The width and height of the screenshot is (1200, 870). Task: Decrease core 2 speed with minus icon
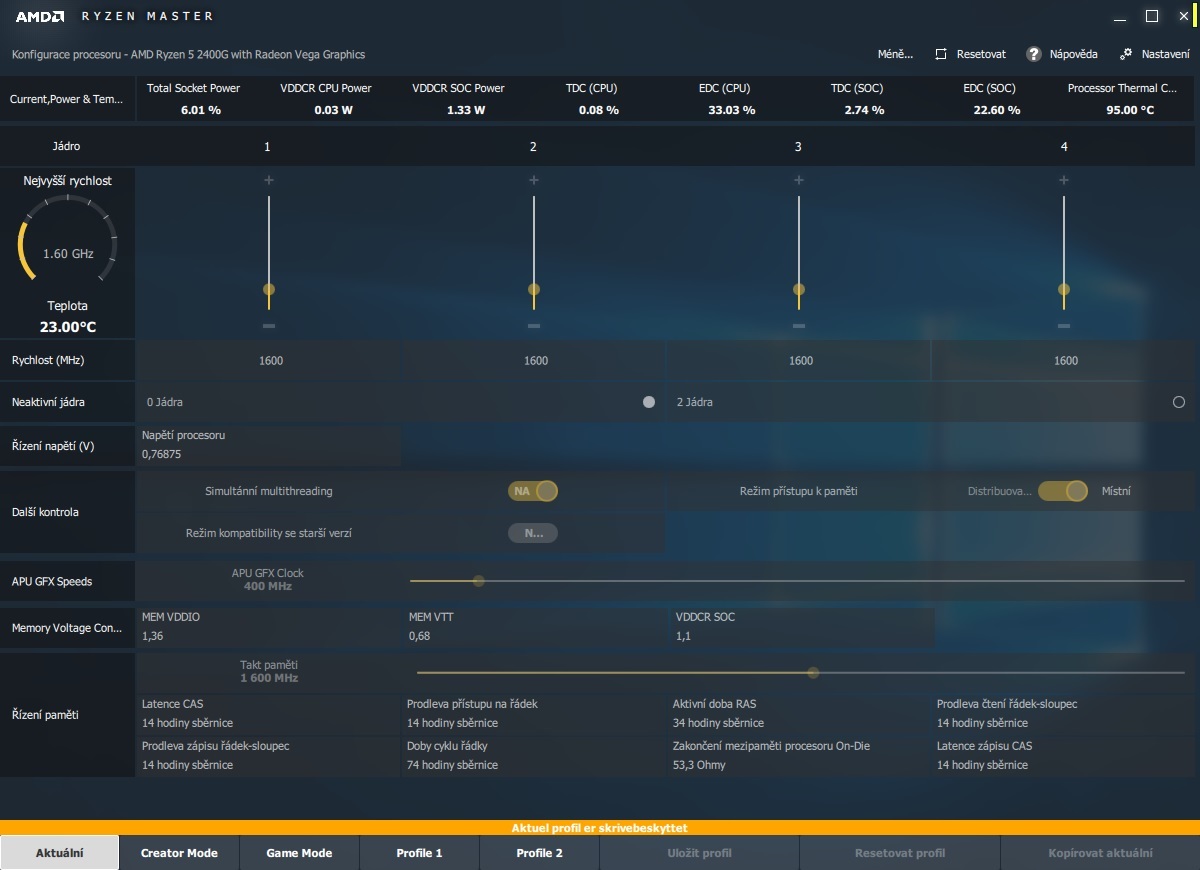533,325
